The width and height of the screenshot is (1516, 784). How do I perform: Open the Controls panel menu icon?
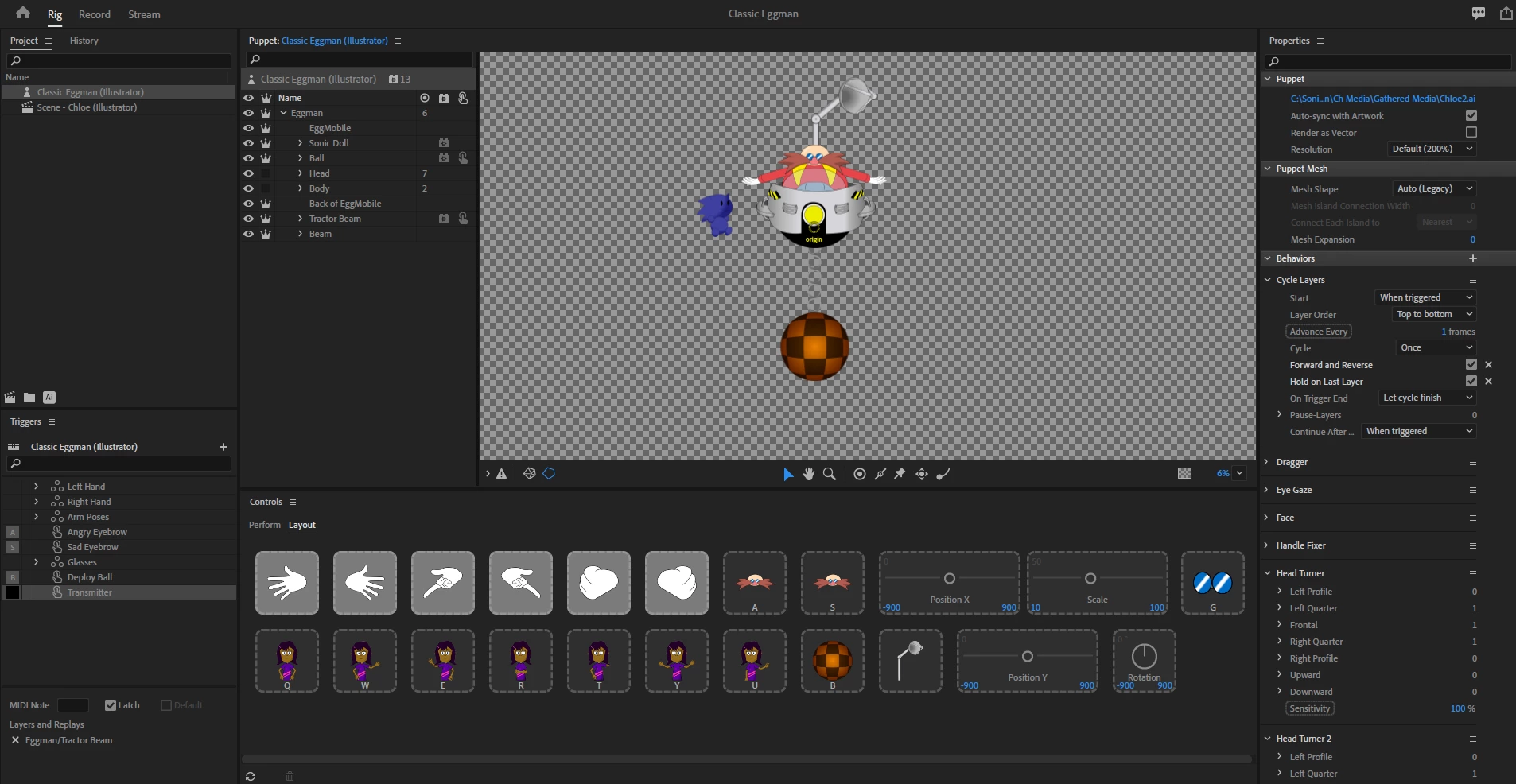point(293,502)
